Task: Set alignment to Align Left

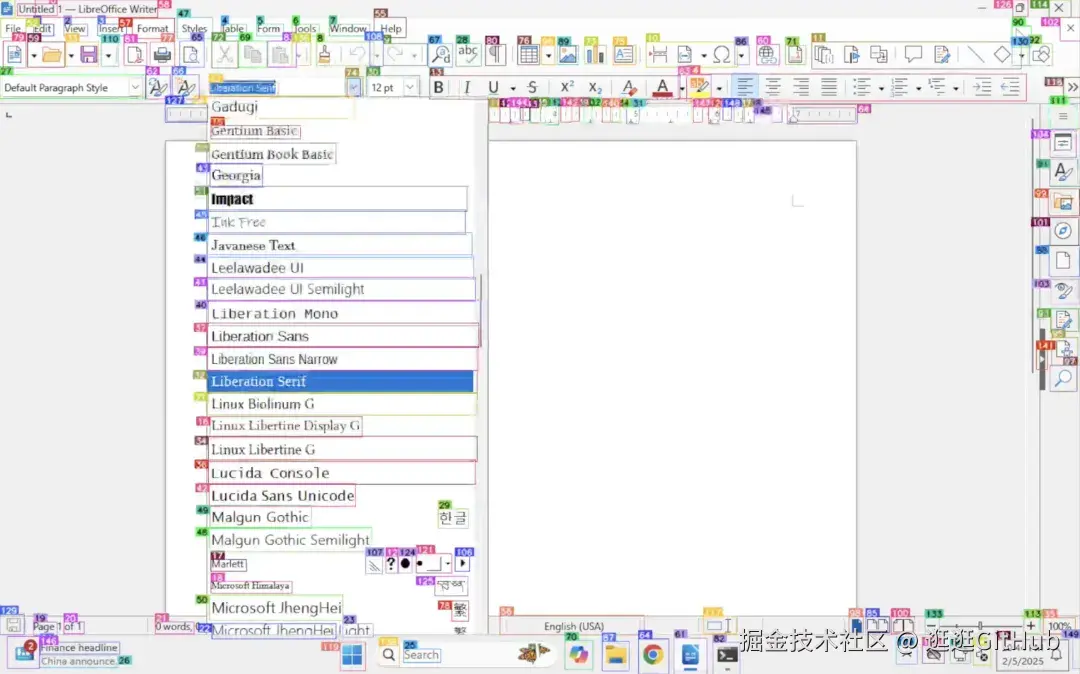Action: tap(745, 87)
